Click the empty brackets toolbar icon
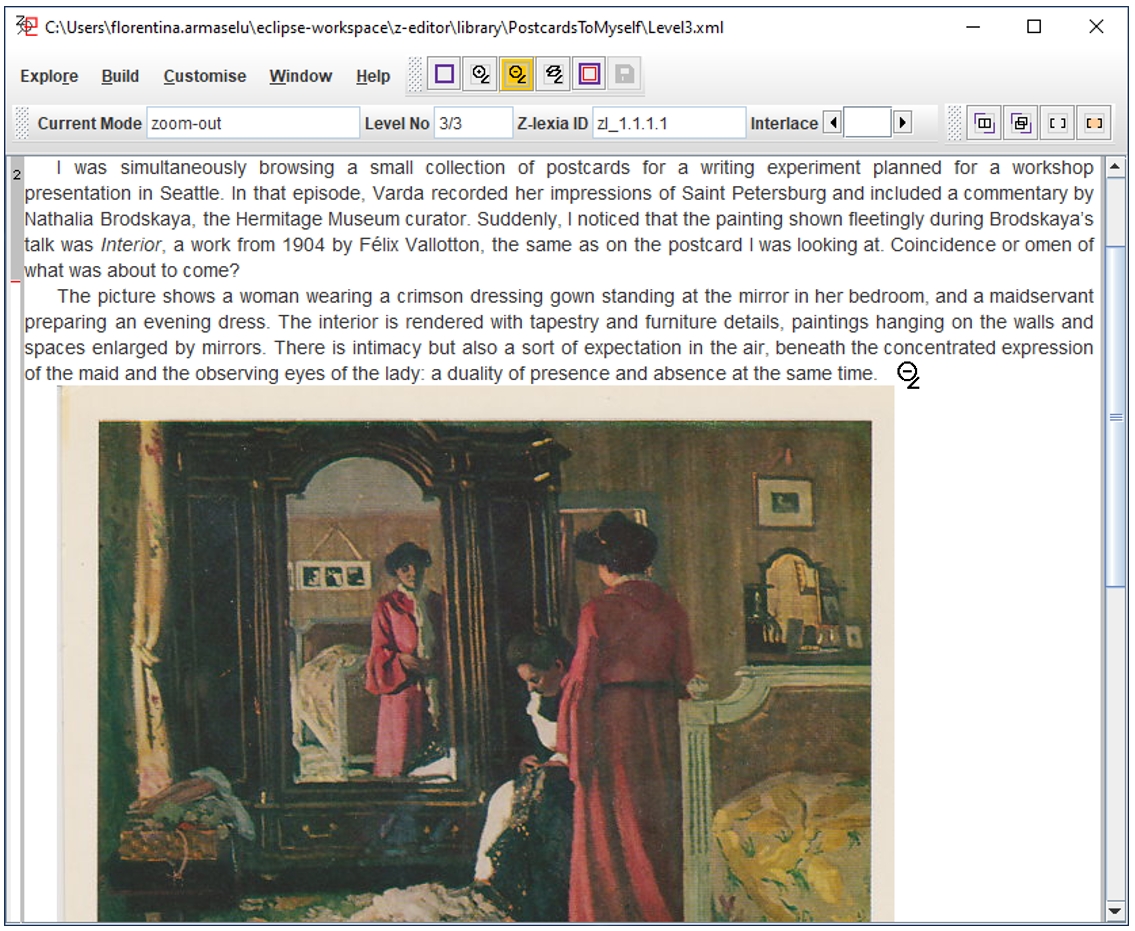 pyautogui.click(x=1058, y=123)
